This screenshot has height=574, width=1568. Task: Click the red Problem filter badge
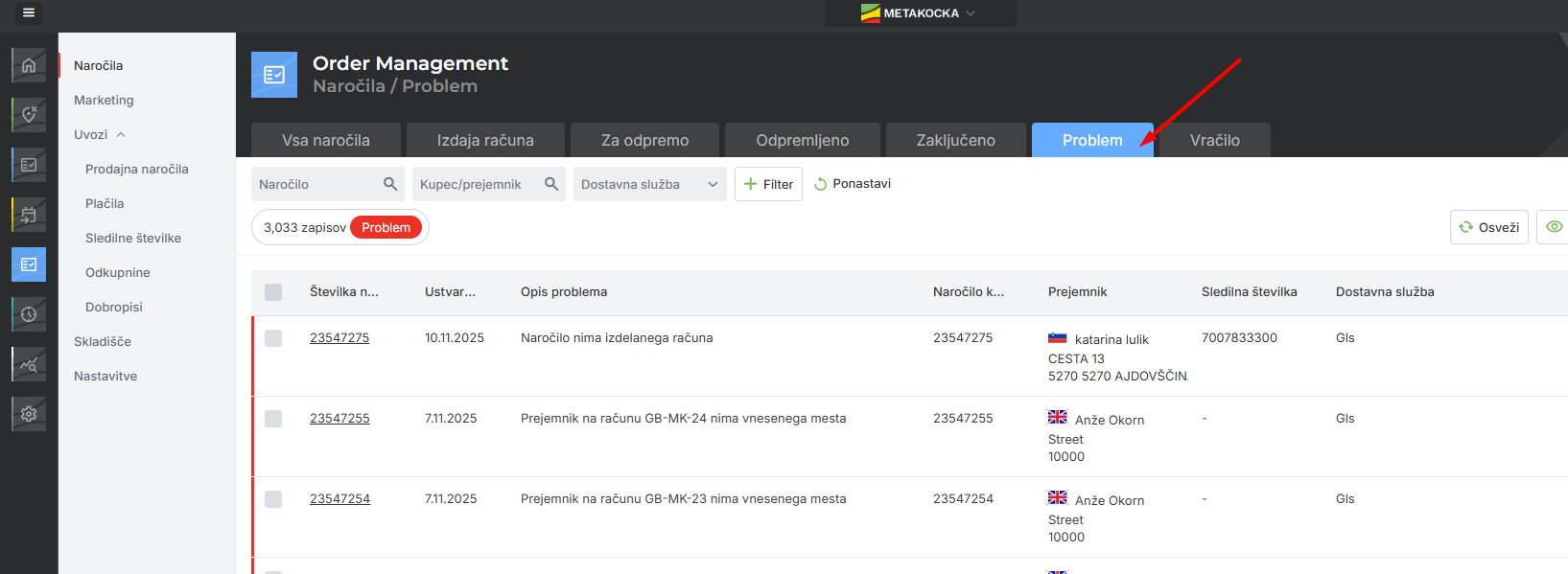coord(386,227)
